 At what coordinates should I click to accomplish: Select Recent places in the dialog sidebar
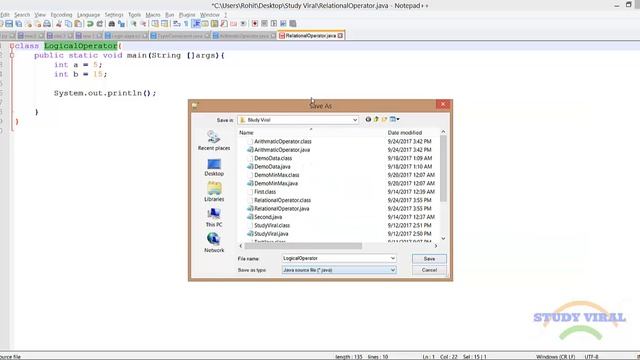click(x=214, y=140)
